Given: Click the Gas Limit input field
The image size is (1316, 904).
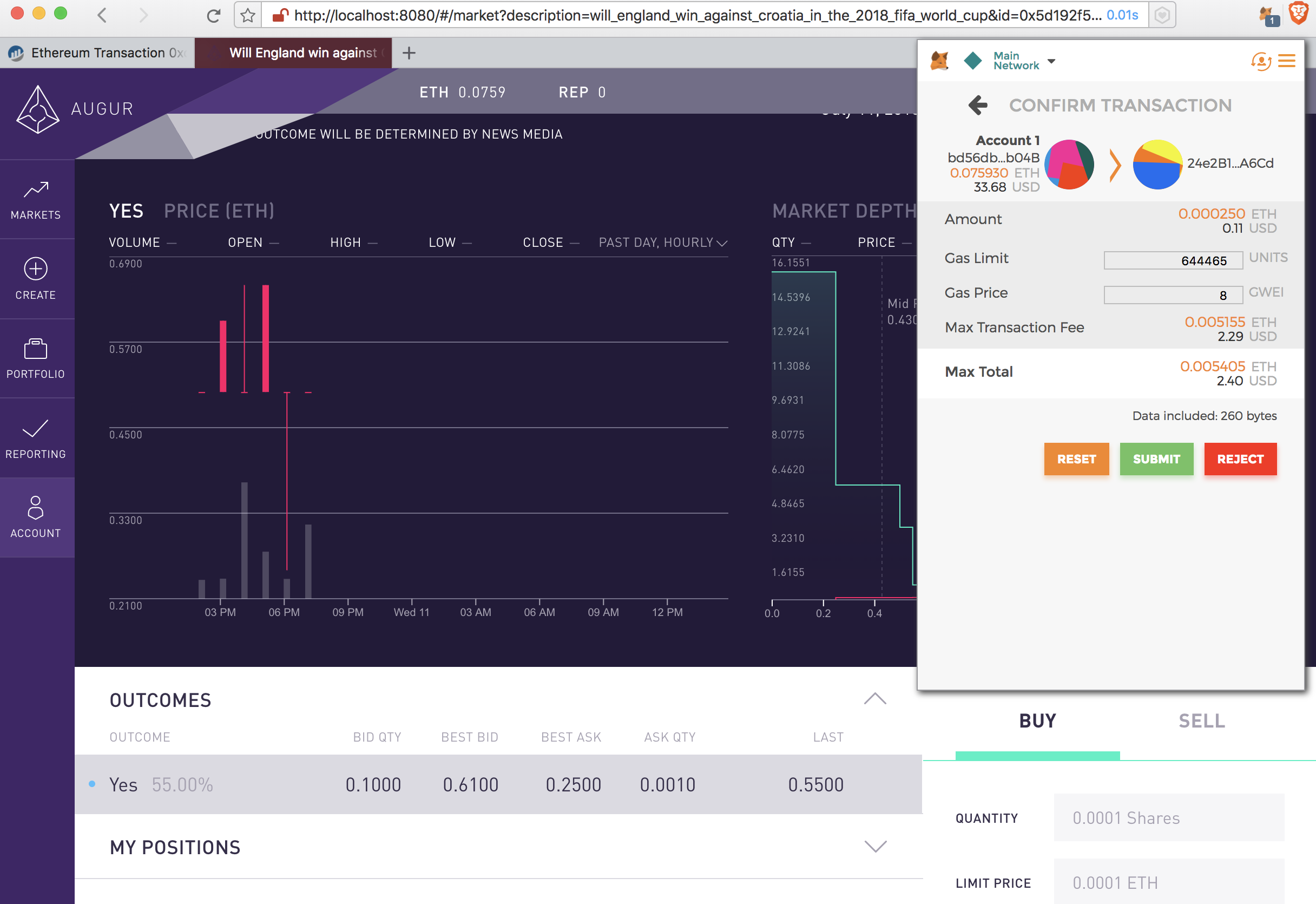Looking at the screenshot, I should [1173, 260].
